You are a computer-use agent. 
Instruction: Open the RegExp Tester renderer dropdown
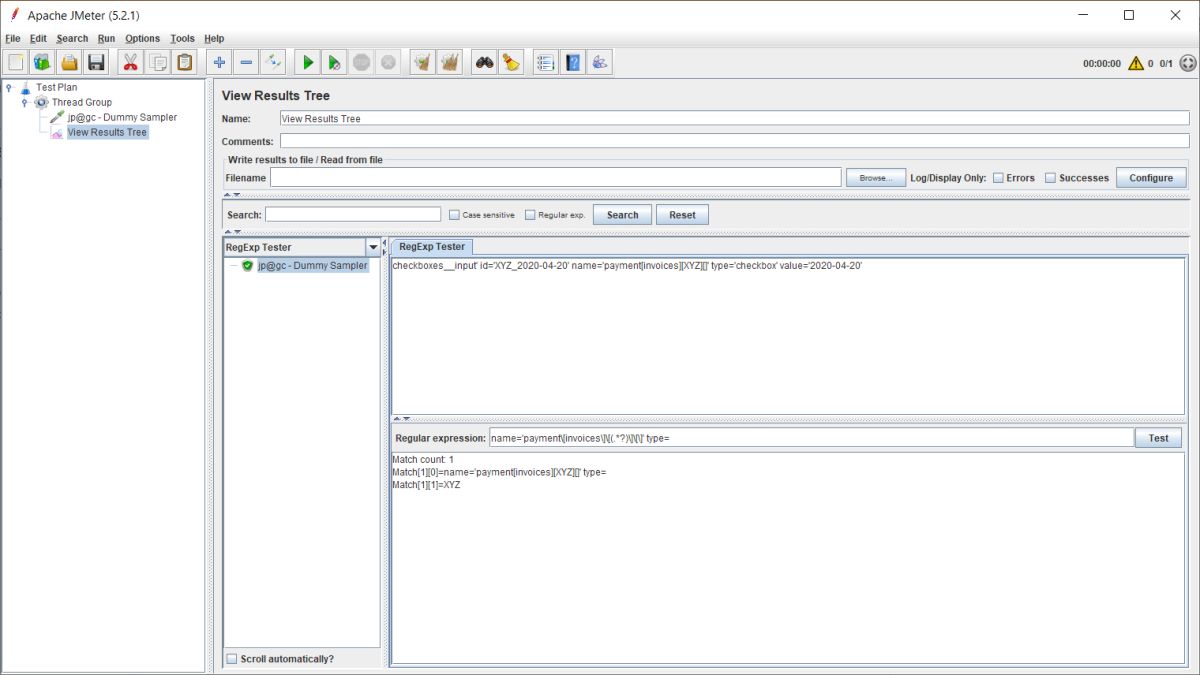click(x=373, y=247)
